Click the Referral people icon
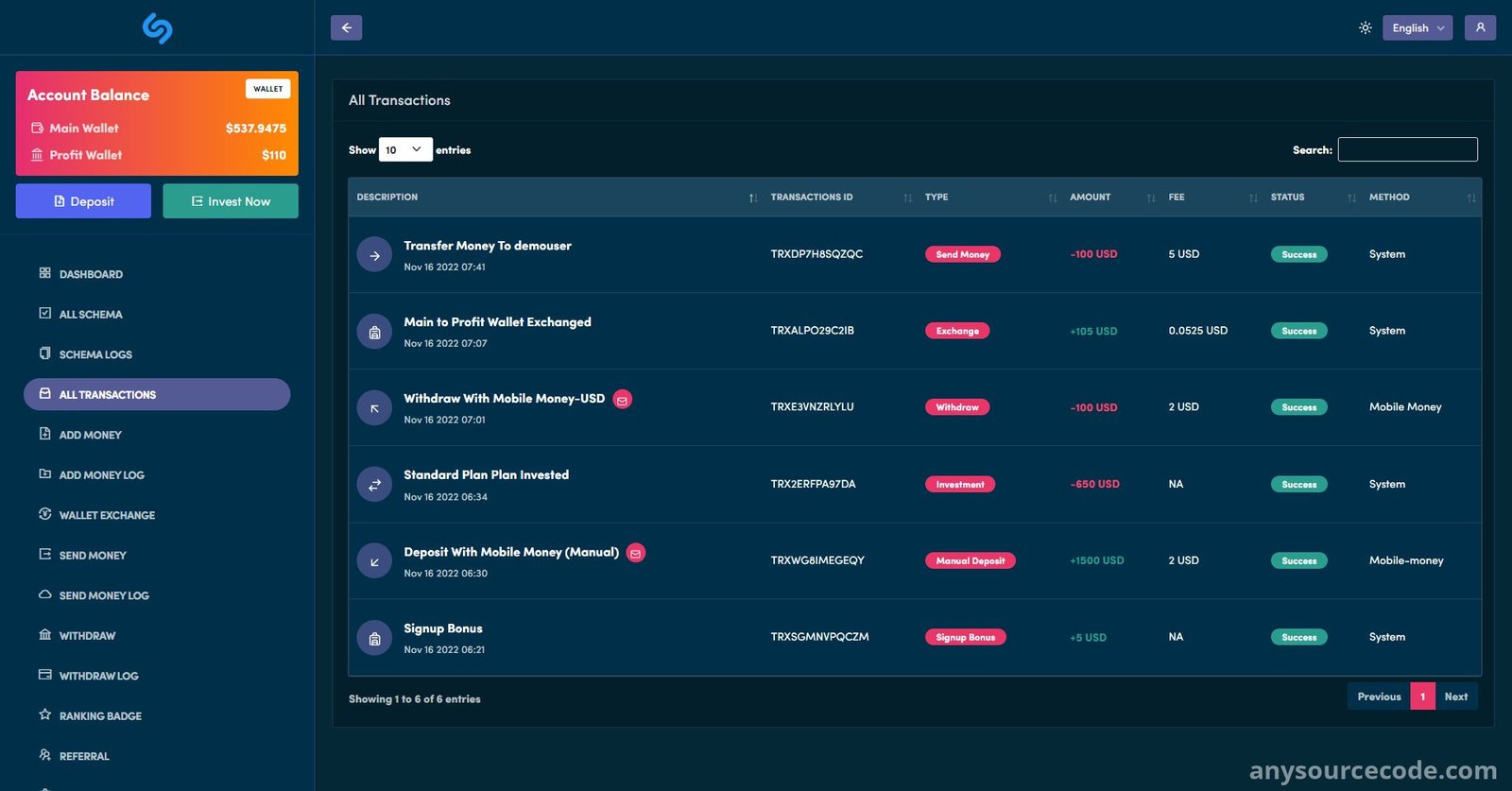This screenshot has width=1512, height=791. 44,755
